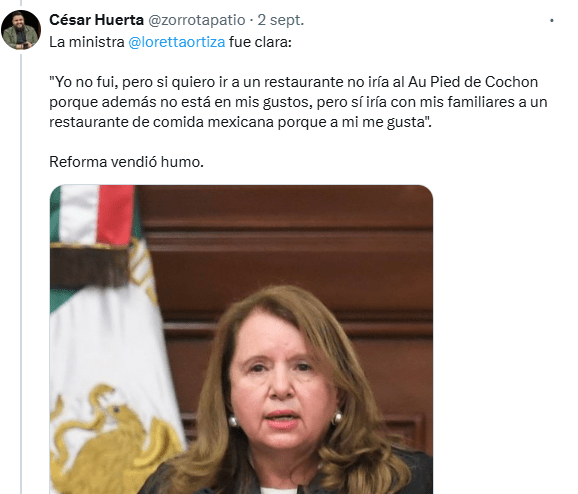Click the red stripe of the flag
Viewport: 578px width, 494px height.
click(115, 214)
